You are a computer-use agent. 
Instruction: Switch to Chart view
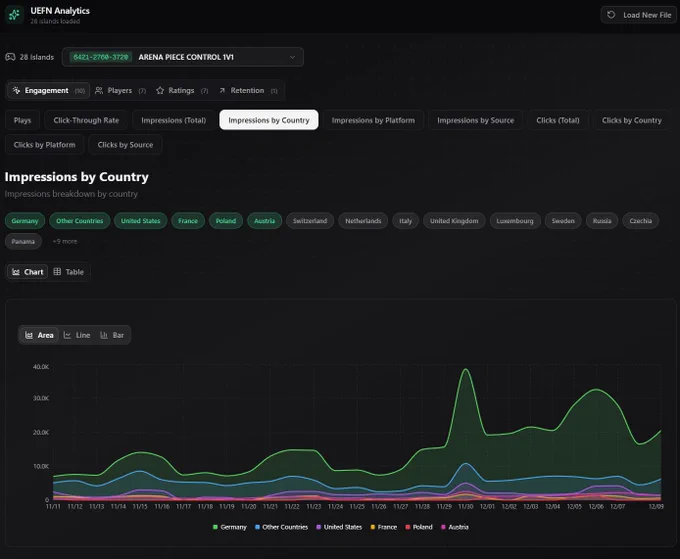[28, 272]
